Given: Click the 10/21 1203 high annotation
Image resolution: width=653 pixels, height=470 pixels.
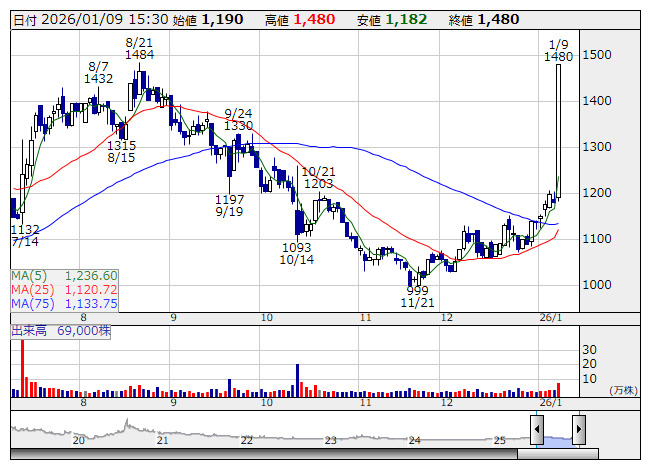Looking at the screenshot, I should [x=319, y=178].
